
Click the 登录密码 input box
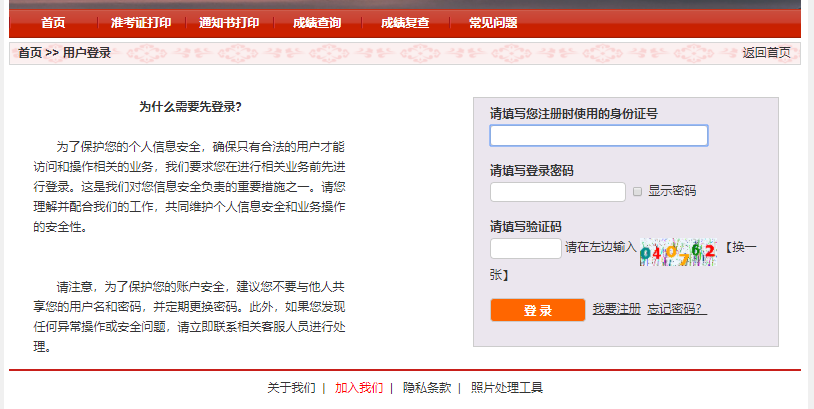click(x=557, y=192)
